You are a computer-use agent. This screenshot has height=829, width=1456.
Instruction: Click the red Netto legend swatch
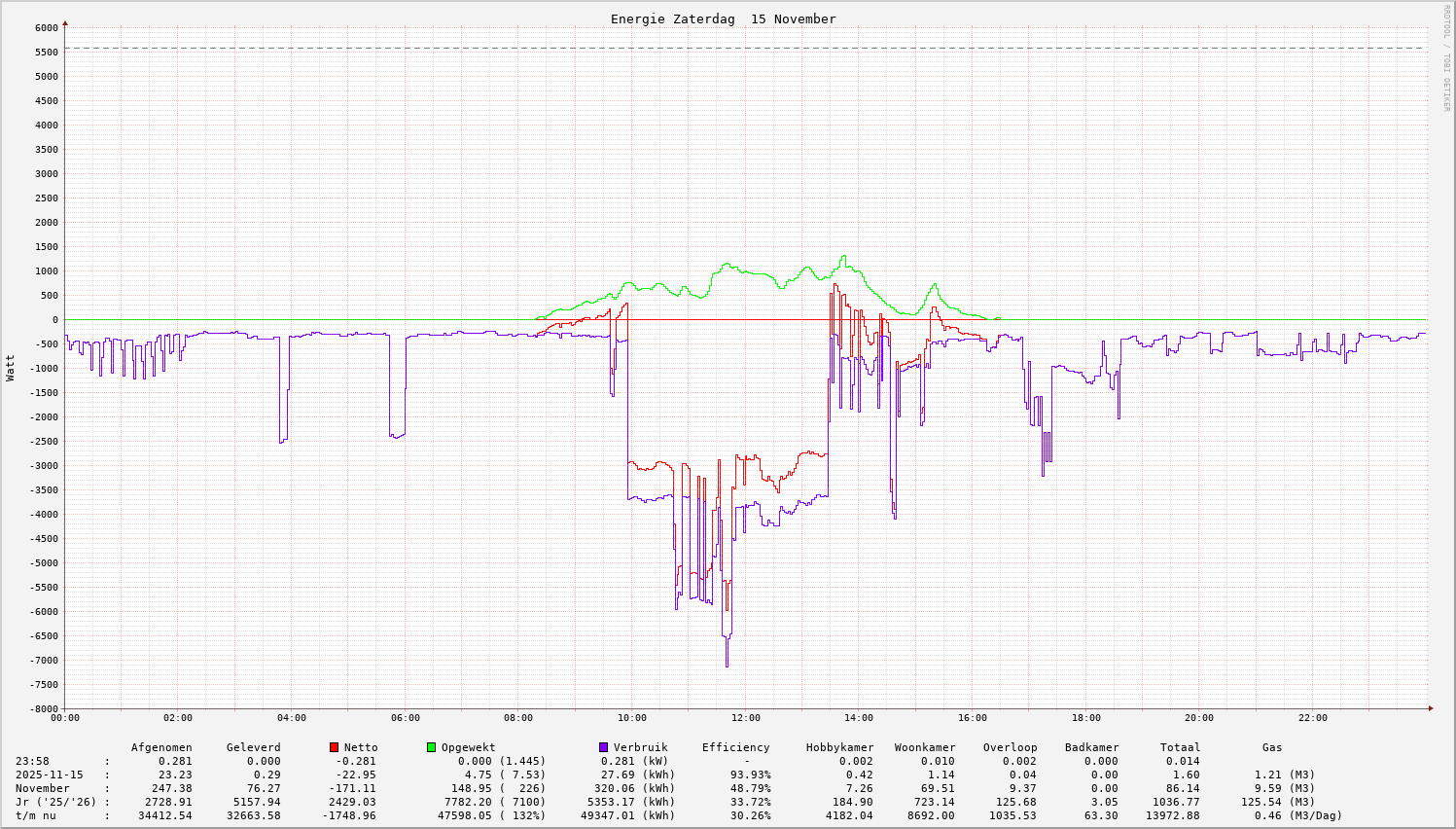335,747
